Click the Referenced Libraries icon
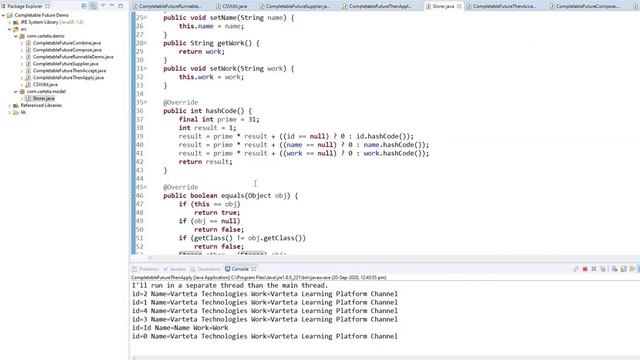The image size is (640, 360). [16, 106]
